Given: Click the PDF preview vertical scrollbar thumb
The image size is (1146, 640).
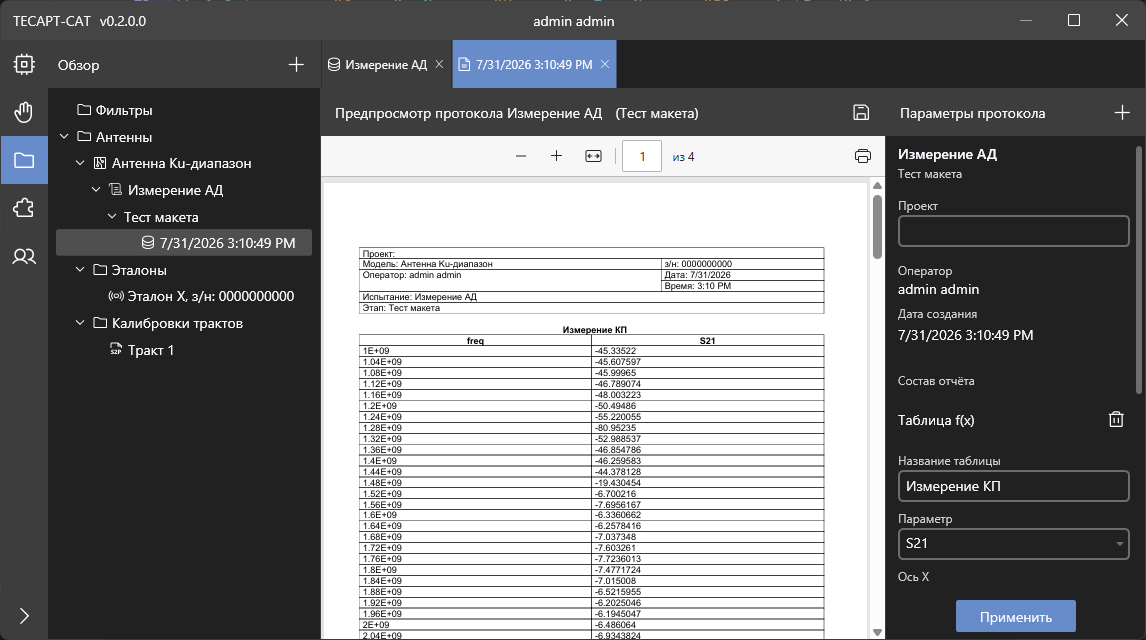Looking at the screenshot, I should pos(877,226).
